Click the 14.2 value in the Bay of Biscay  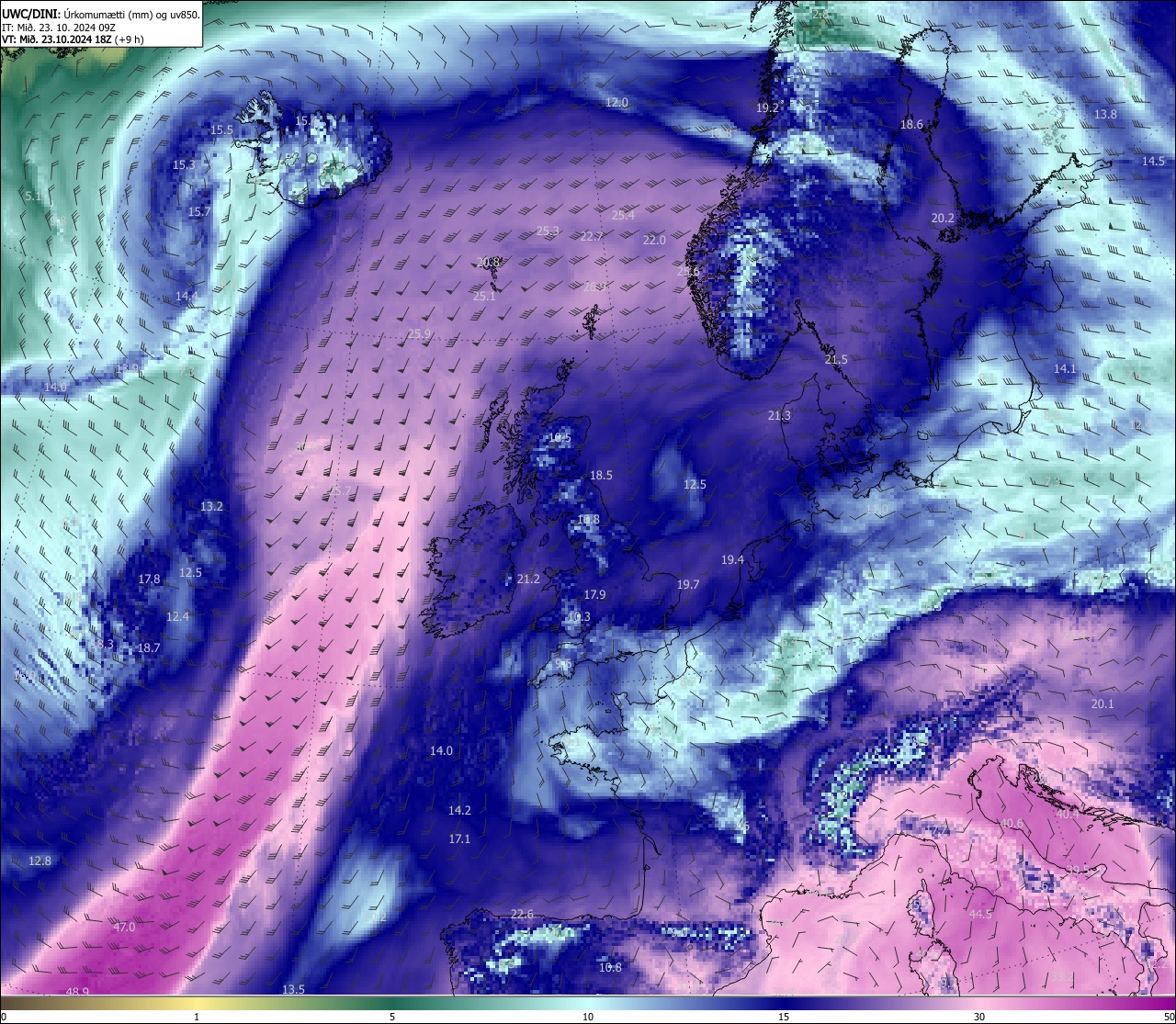(x=459, y=811)
